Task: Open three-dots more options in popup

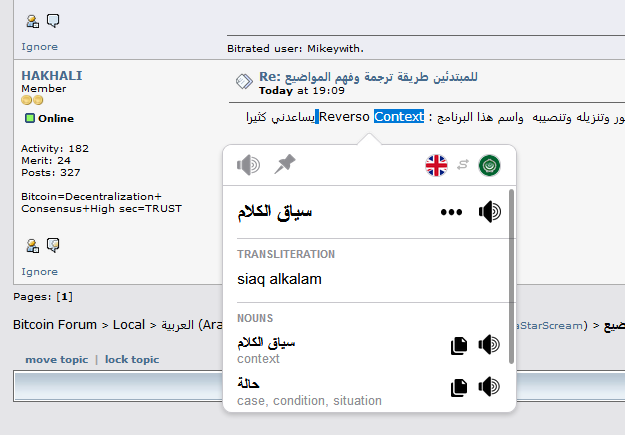Action: (451, 212)
